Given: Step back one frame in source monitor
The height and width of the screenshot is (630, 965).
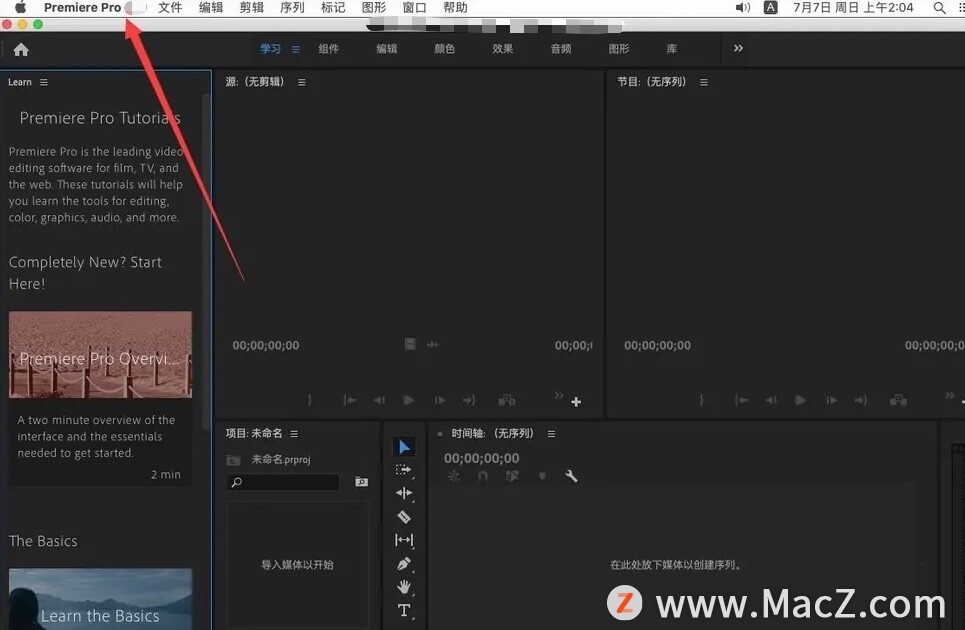Looking at the screenshot, I should (379, 401).
